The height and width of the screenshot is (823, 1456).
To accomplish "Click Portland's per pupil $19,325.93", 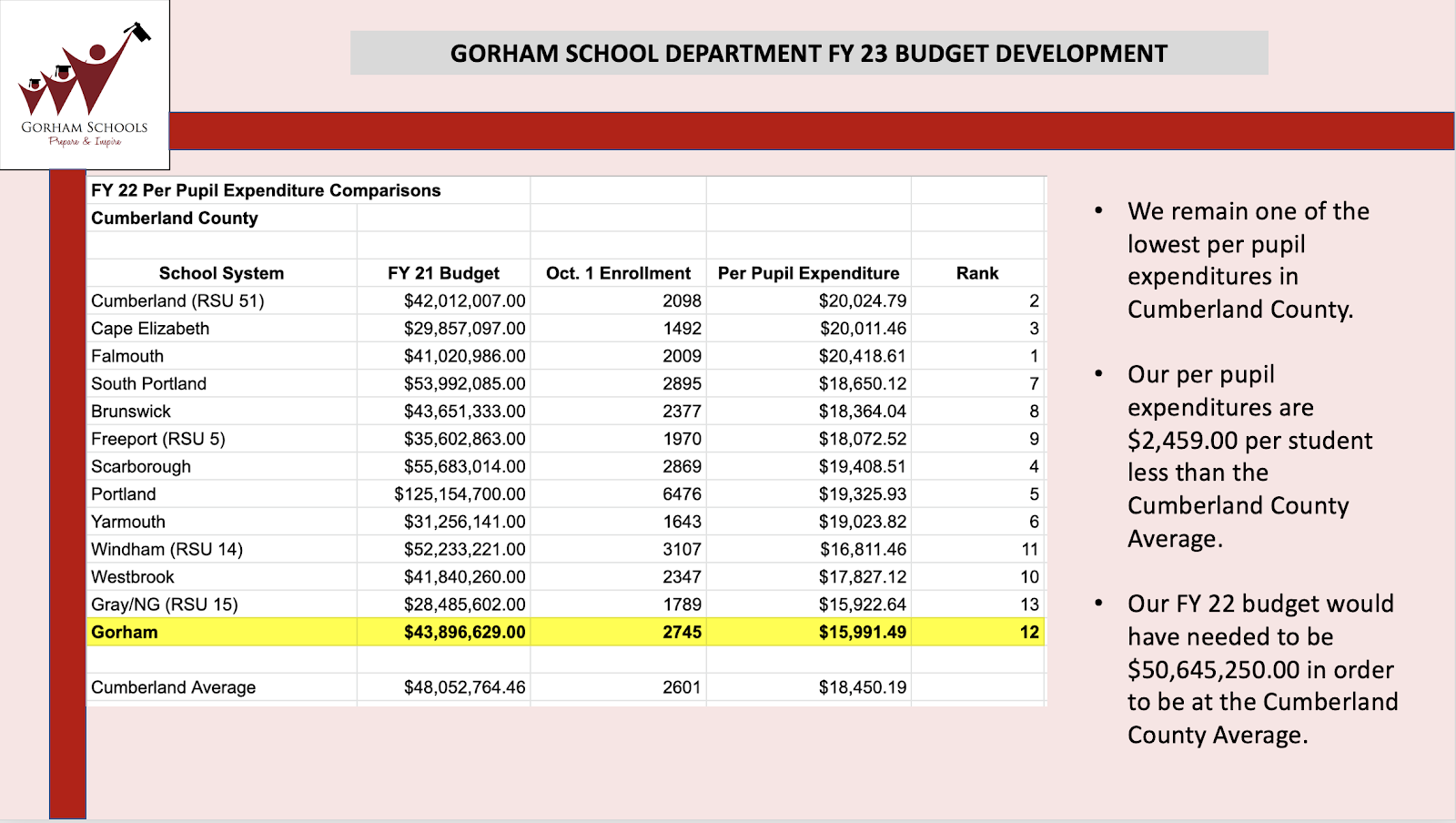I will pos(863,494).
